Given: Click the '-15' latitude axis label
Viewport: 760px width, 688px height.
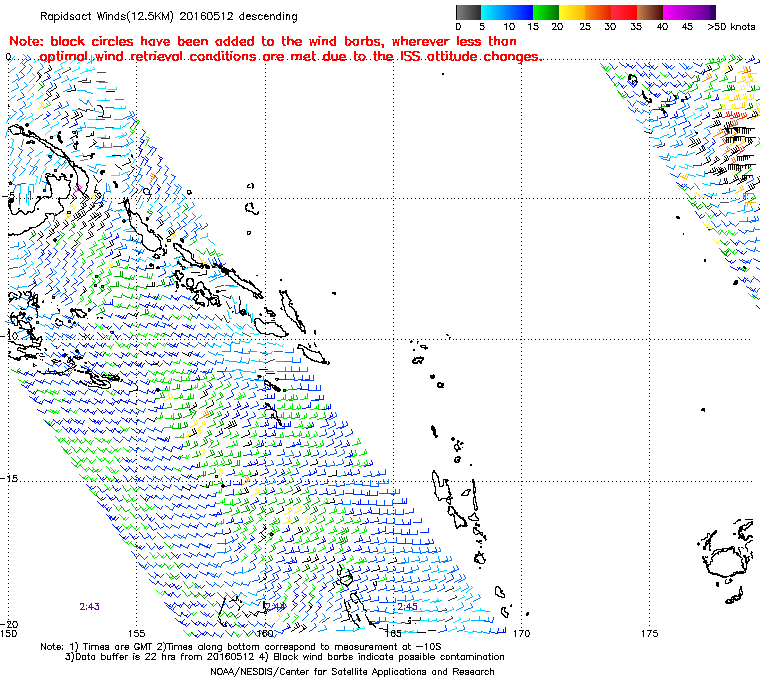Looking at the screenshot, I should point(10,479).
